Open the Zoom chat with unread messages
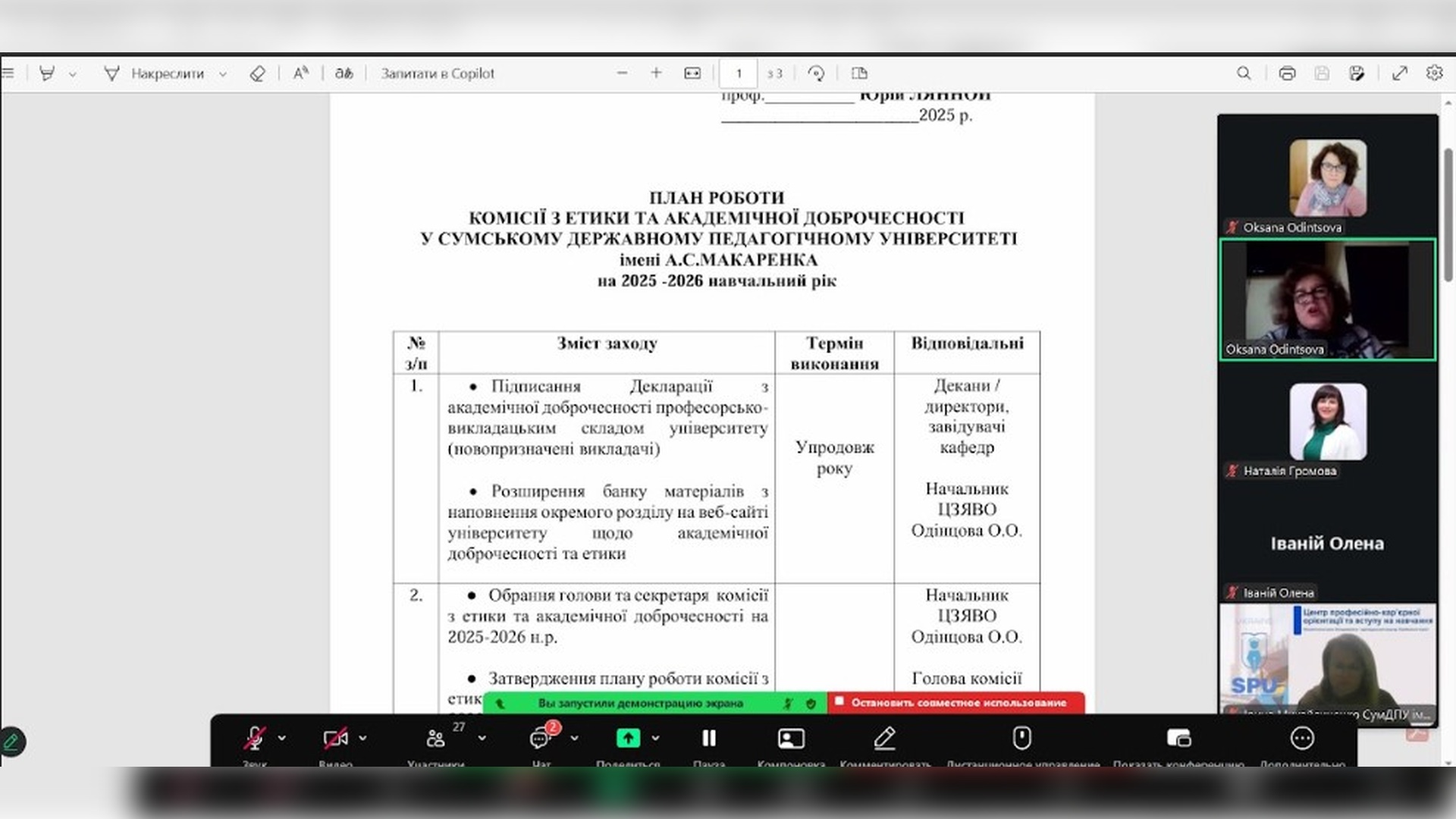The width and height of the screenshot is (1456, 819). (540, 738)
